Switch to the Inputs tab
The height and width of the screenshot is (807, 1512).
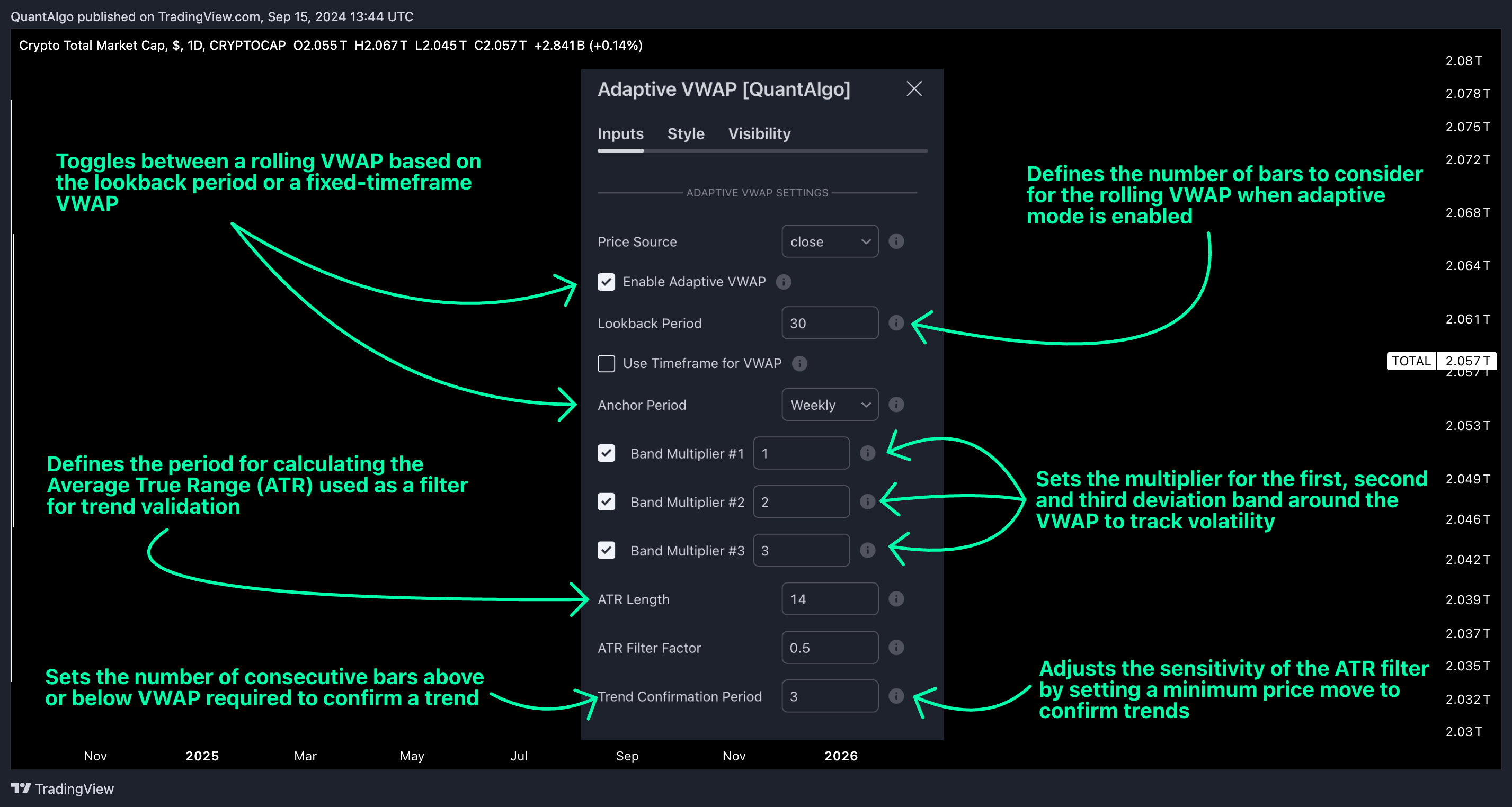pos(620,134)
